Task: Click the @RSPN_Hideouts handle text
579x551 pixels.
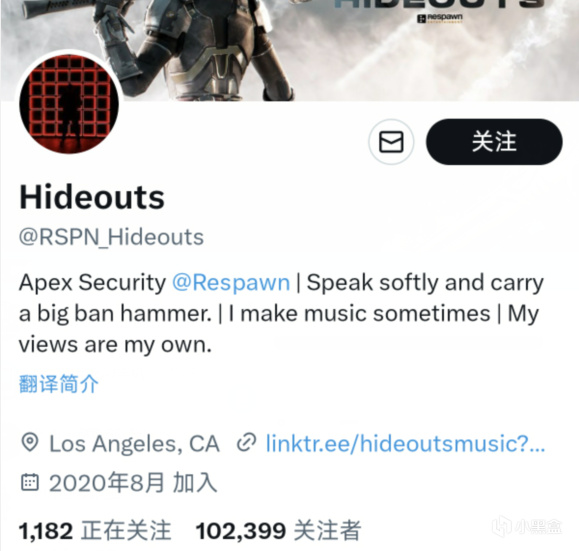Action: click(x=111, y=237)
